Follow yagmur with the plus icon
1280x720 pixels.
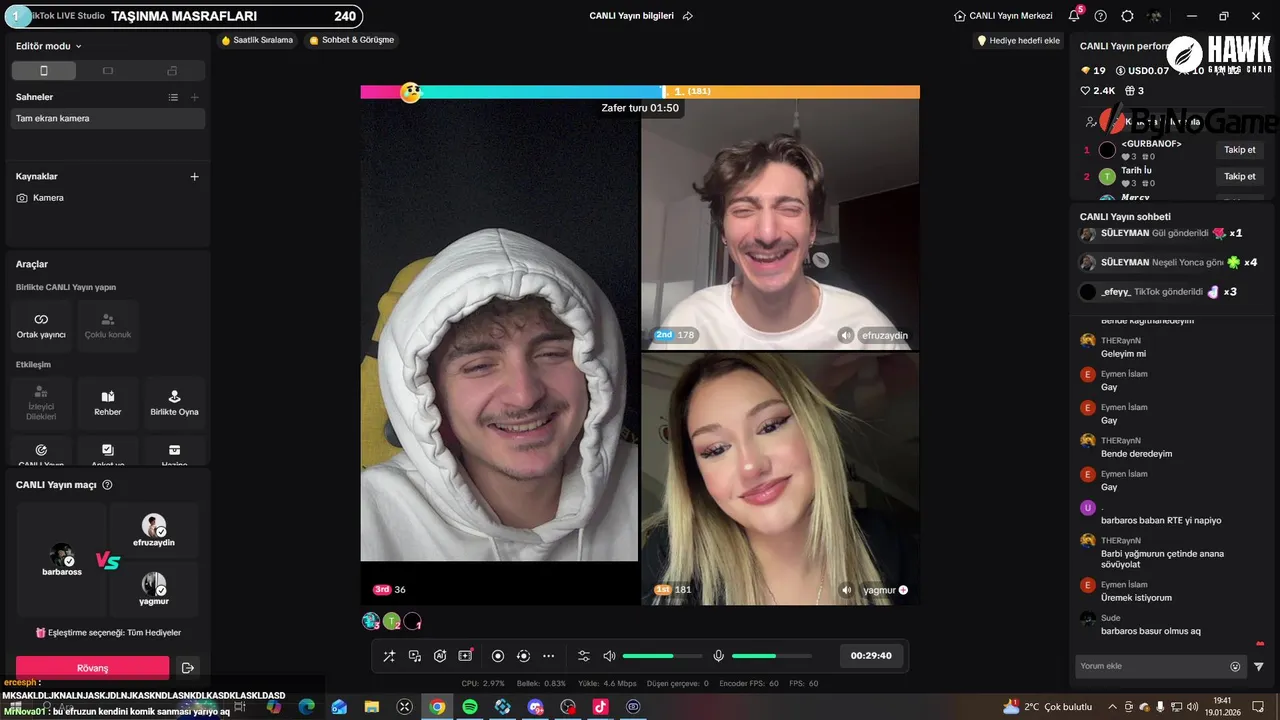(903, 590)
